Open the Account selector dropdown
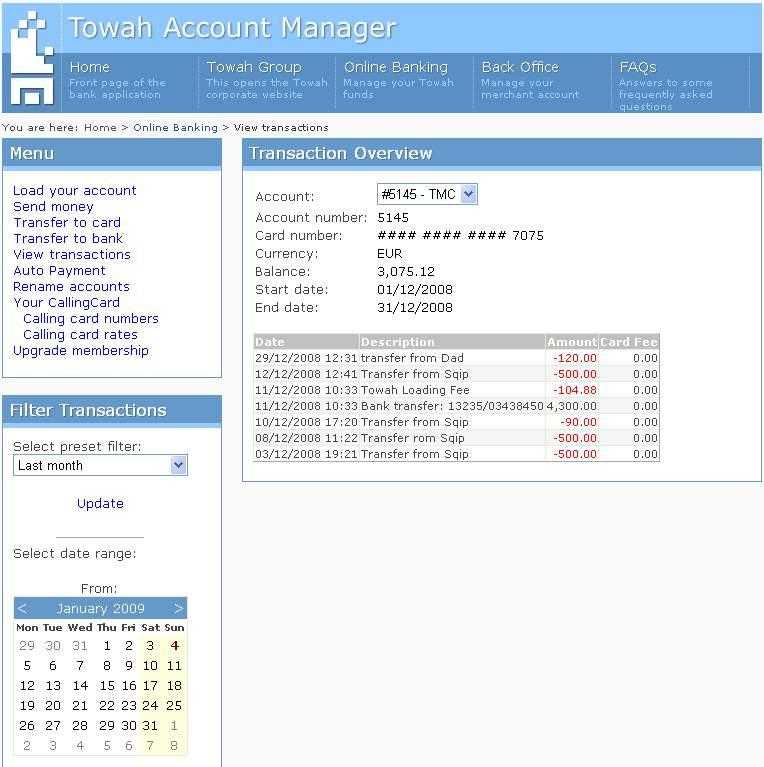This screenshot has width=764, height=767. [427, 195]
